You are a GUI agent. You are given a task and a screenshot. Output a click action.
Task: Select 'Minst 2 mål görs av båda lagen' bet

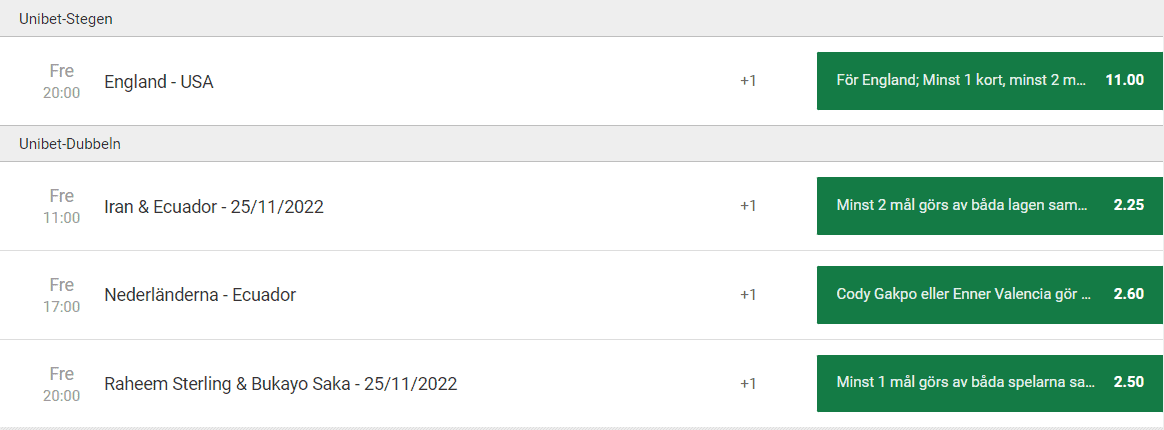click(x=960, y=206)
